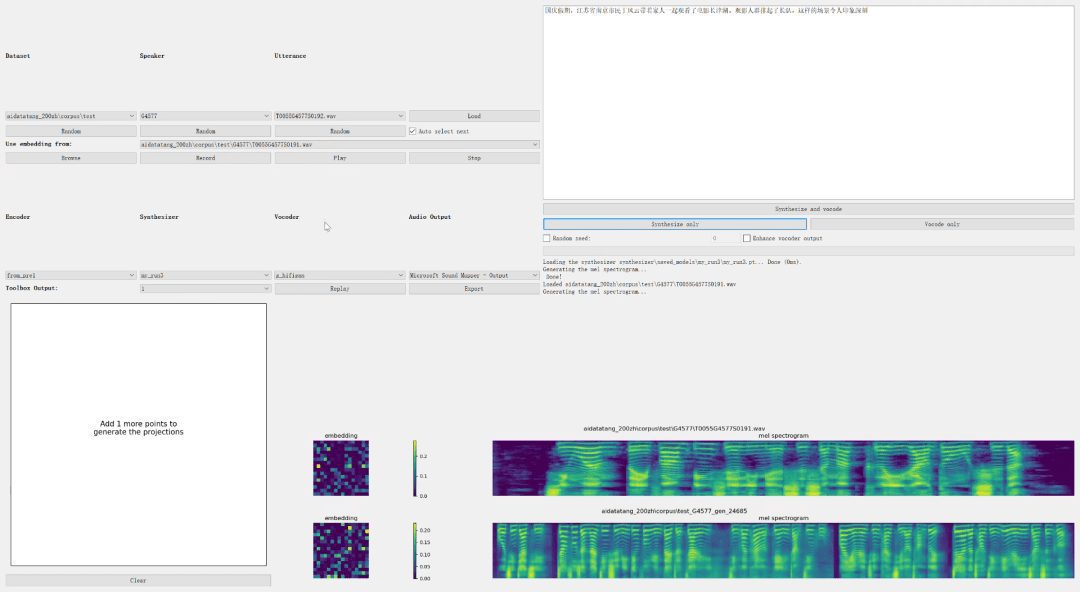The image size is (1080, 592).
Task: Play the selected utterance
Action: point(340,158)
